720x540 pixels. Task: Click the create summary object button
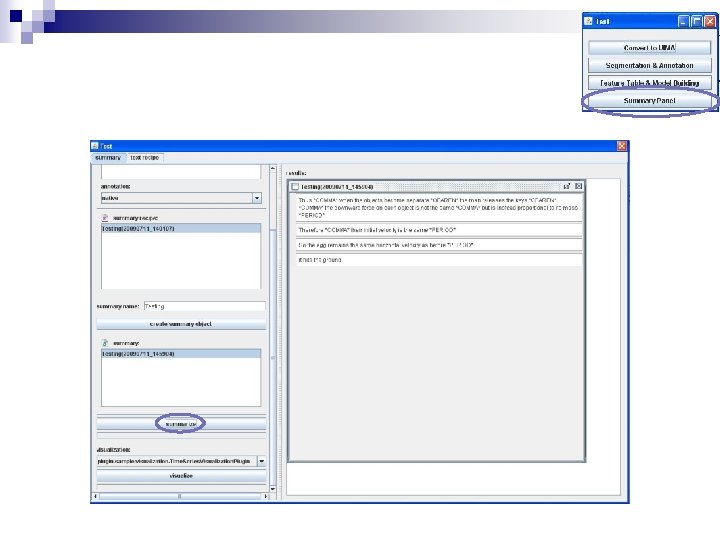click(181, 324)
